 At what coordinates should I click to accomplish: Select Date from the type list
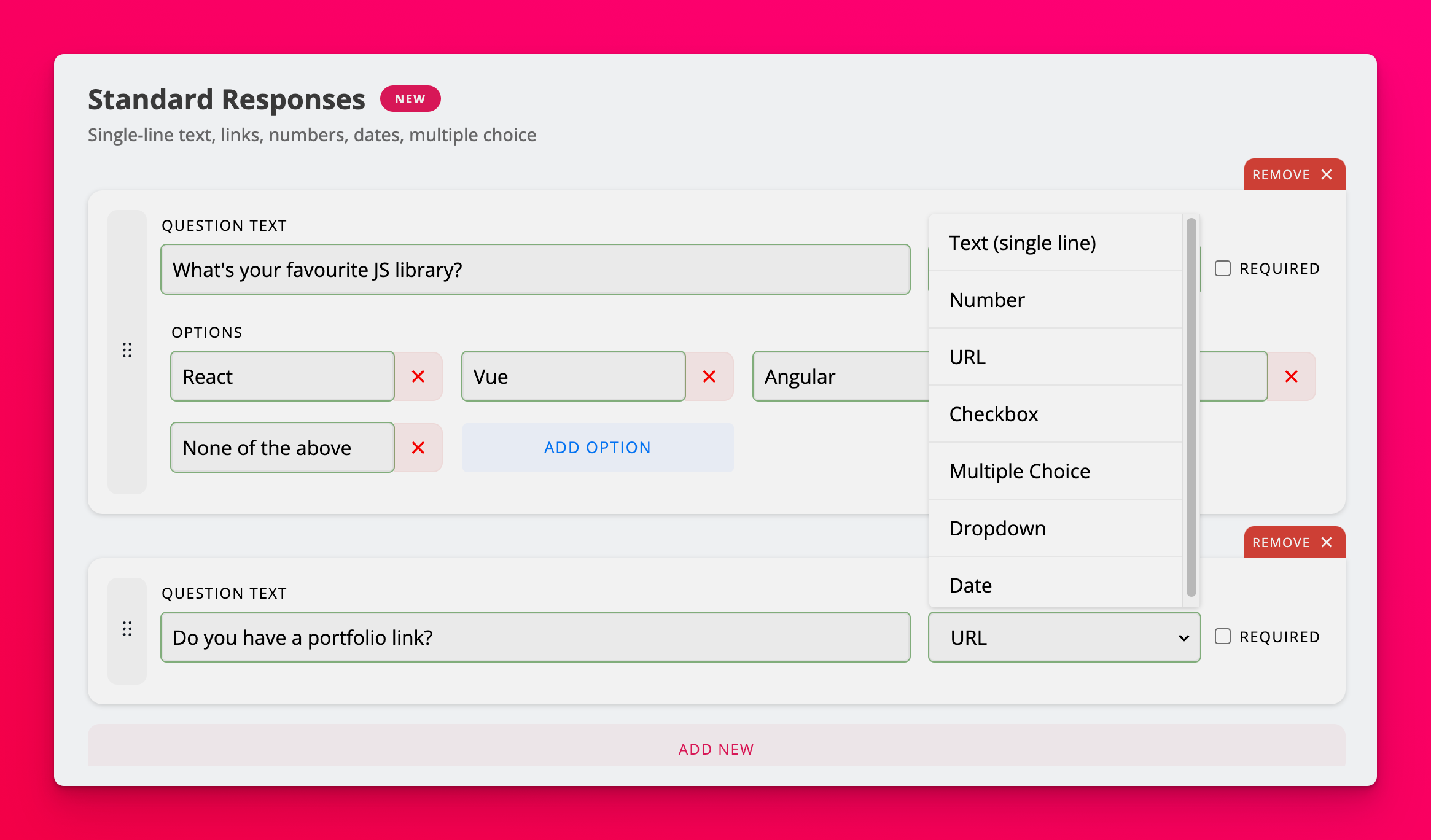click(970, 585)
